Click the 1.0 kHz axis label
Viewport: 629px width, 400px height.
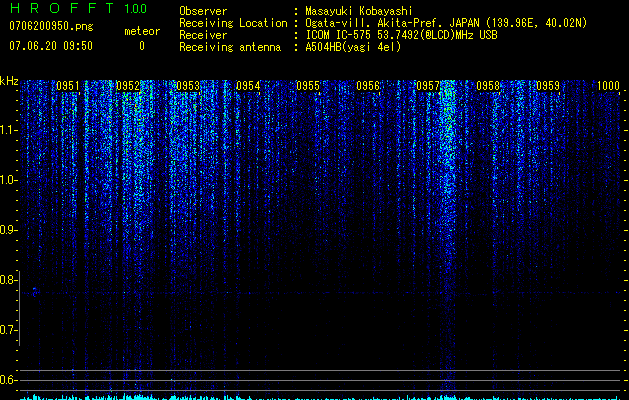click(8, 180)
